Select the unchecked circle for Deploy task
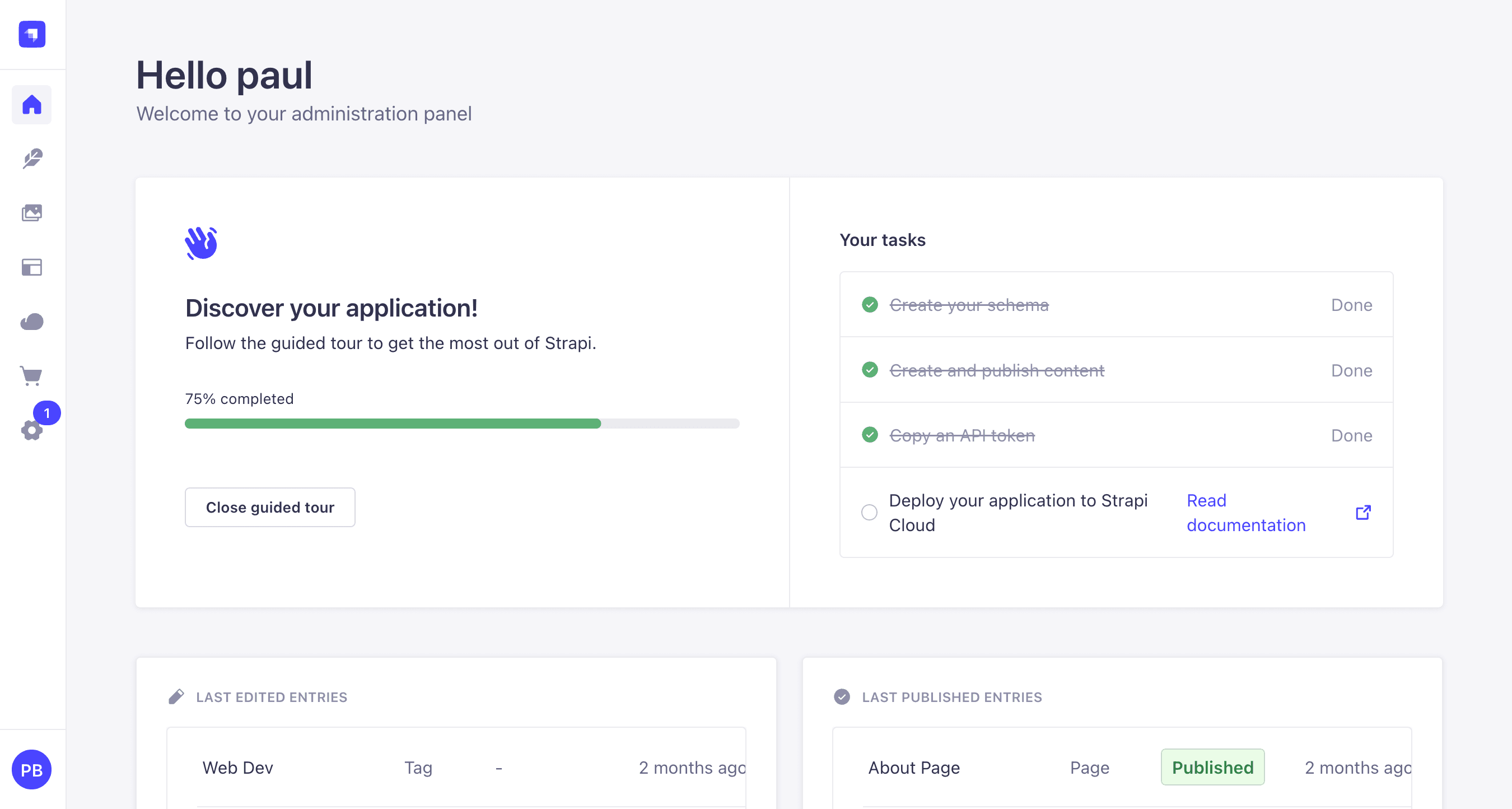The height and width of the screenshot is (809, 1512). tap(869, 513)
